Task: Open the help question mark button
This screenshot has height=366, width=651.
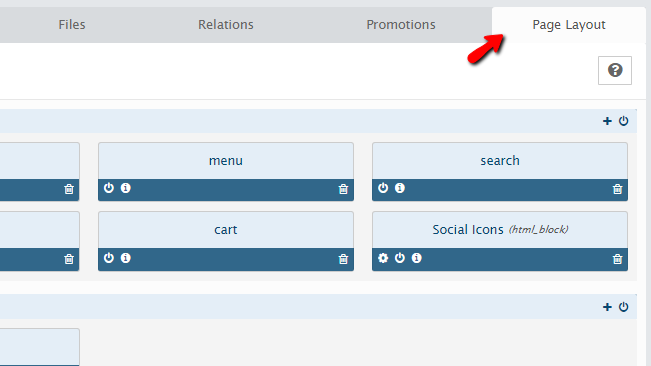Action: (x=615, y=71)
